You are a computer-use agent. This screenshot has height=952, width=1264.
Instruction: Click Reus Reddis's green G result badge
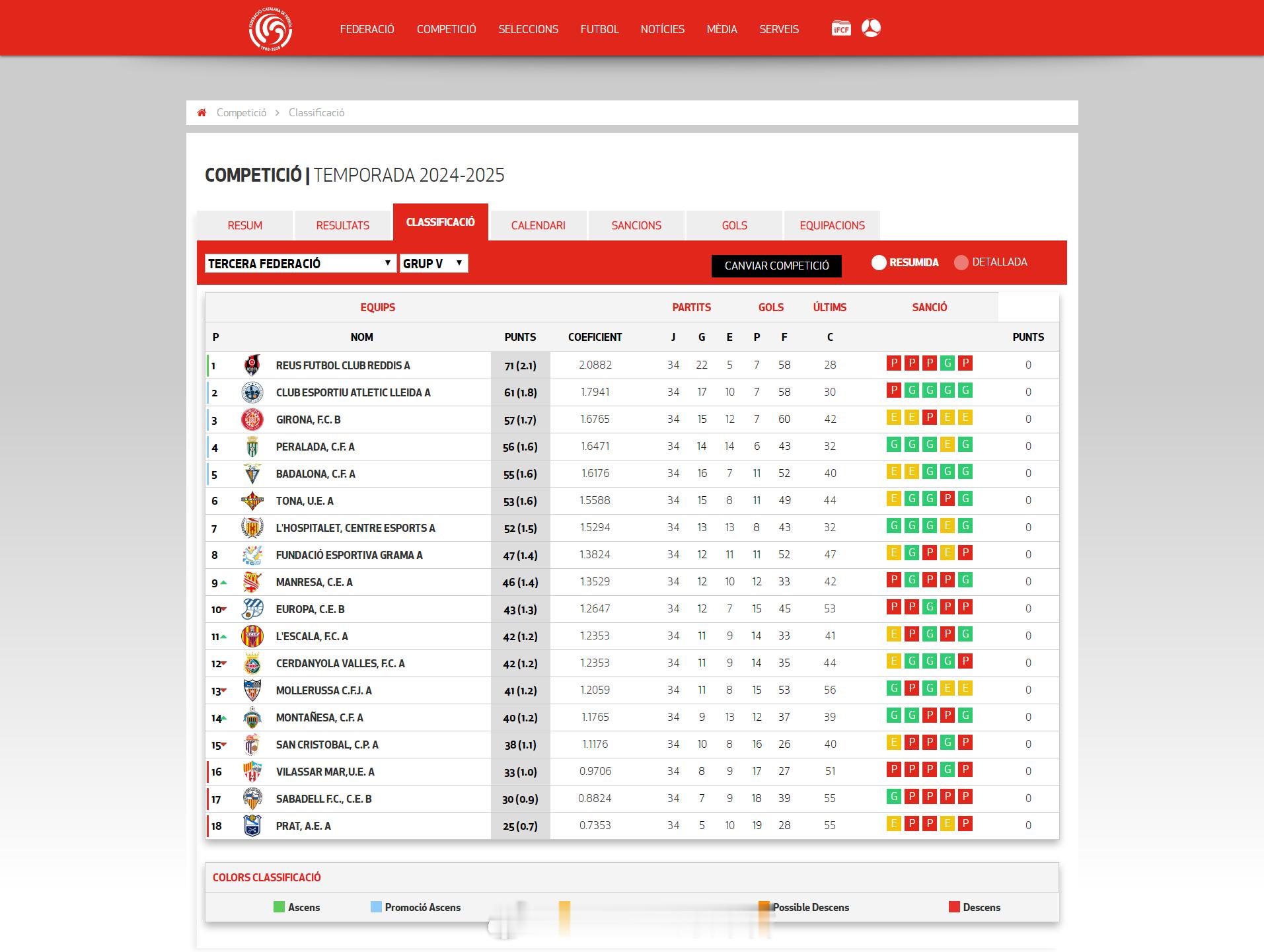(x=948, y=363)
